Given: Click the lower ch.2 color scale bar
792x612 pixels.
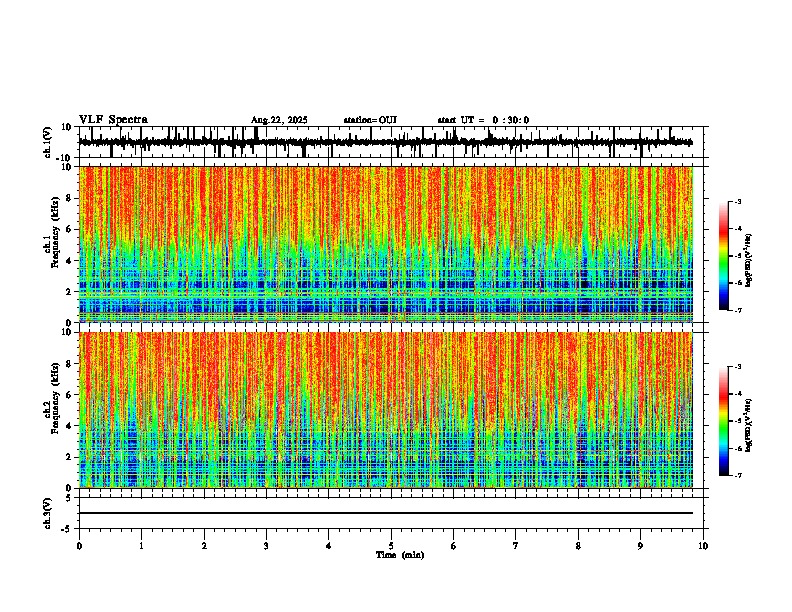Looking at the screenshot, I should pyautogui.click(x=724, y=421).
